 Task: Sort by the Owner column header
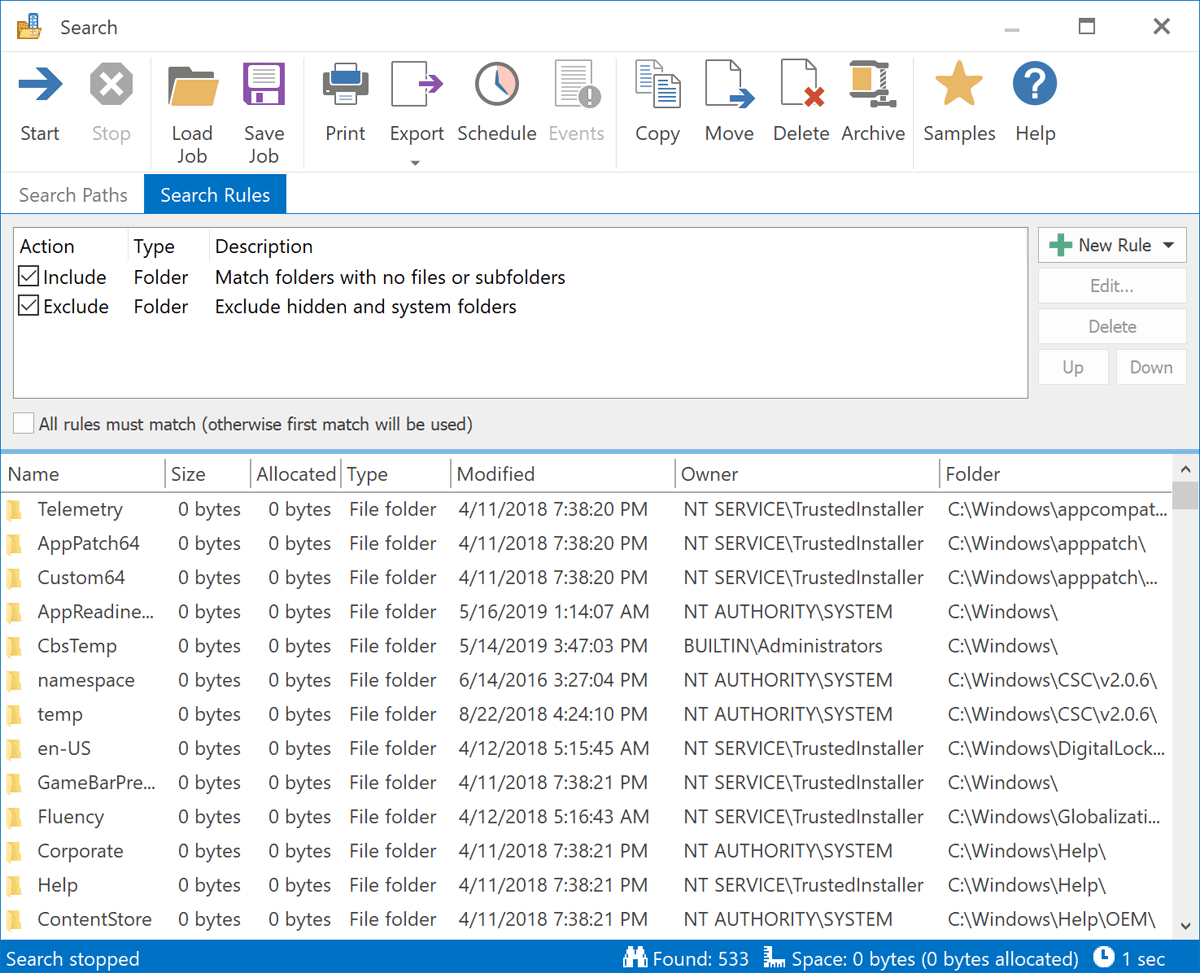(807, 474)
